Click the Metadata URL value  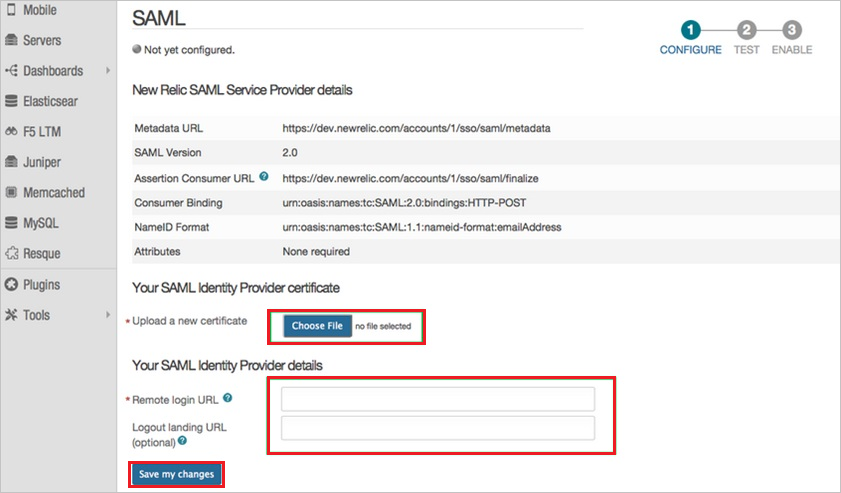click(x=416, y=128)
